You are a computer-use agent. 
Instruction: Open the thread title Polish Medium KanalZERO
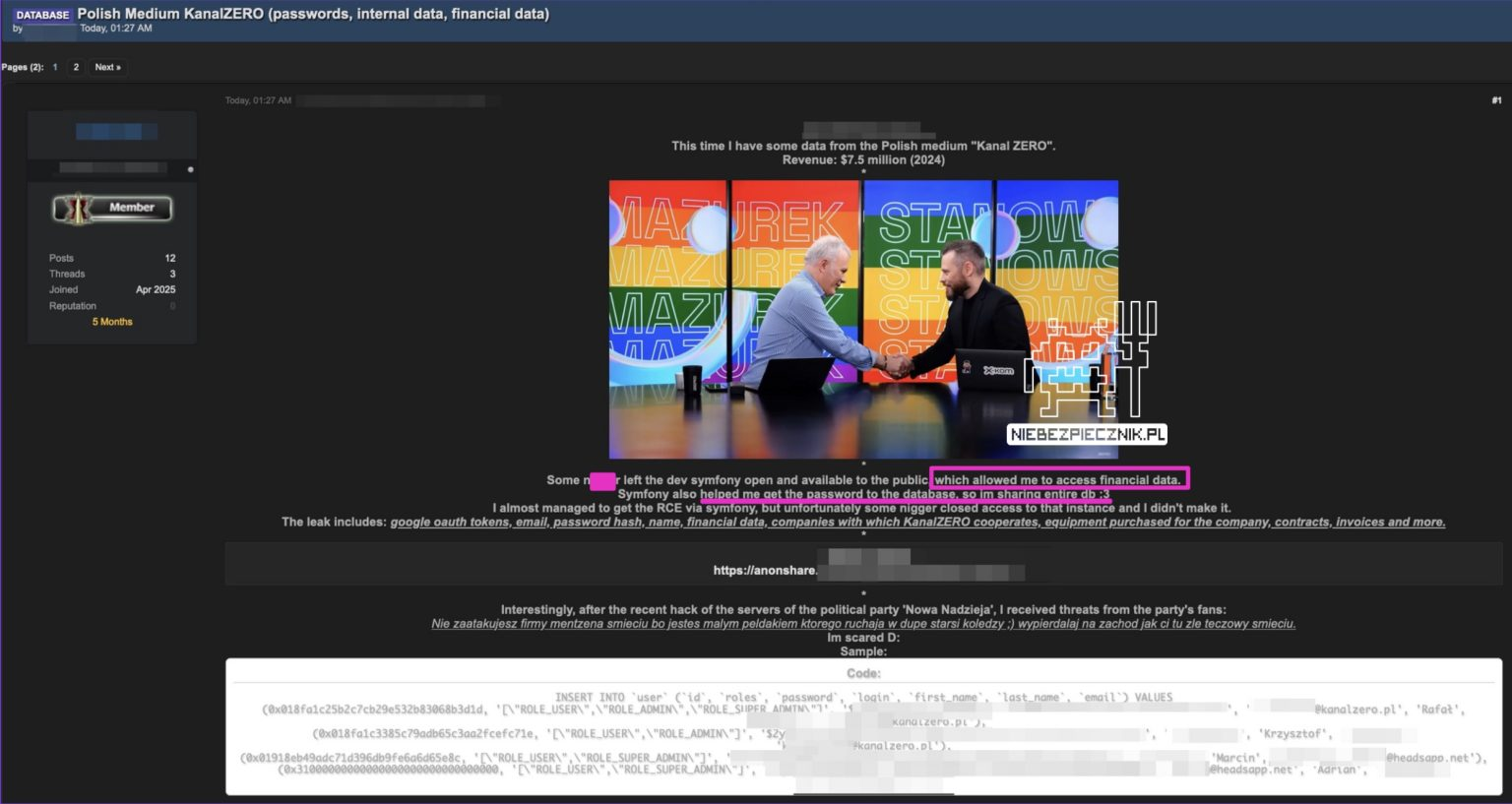313,14
